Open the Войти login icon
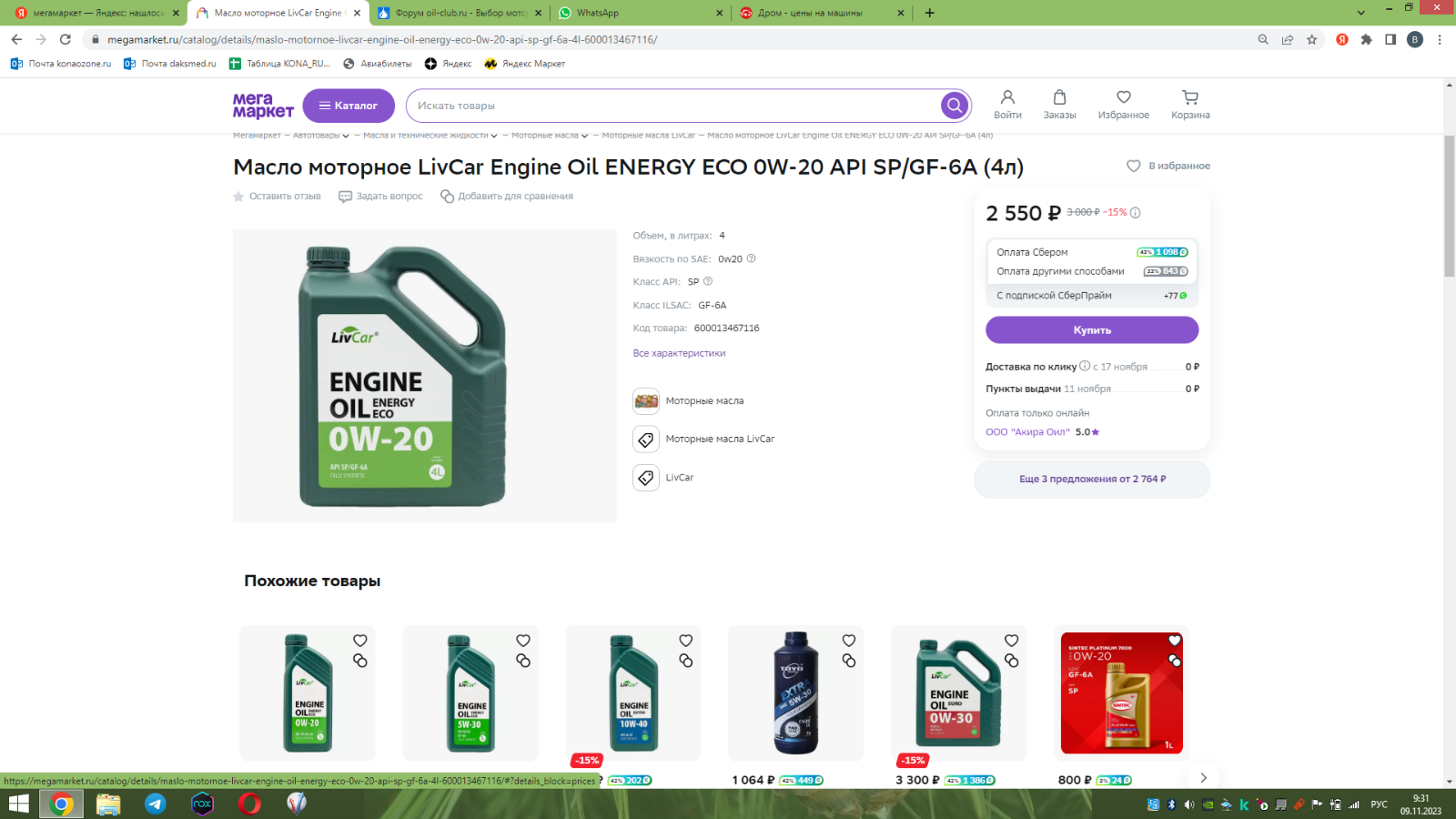This screenshot has height=819, width=1456. click(1007, 105)
